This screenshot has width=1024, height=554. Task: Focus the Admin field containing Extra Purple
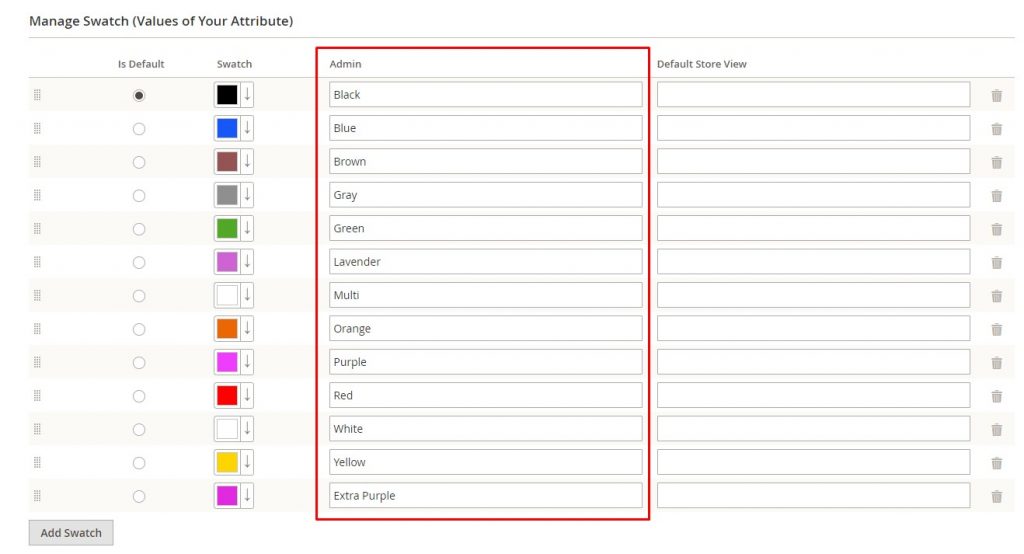[x=485, y=496]
